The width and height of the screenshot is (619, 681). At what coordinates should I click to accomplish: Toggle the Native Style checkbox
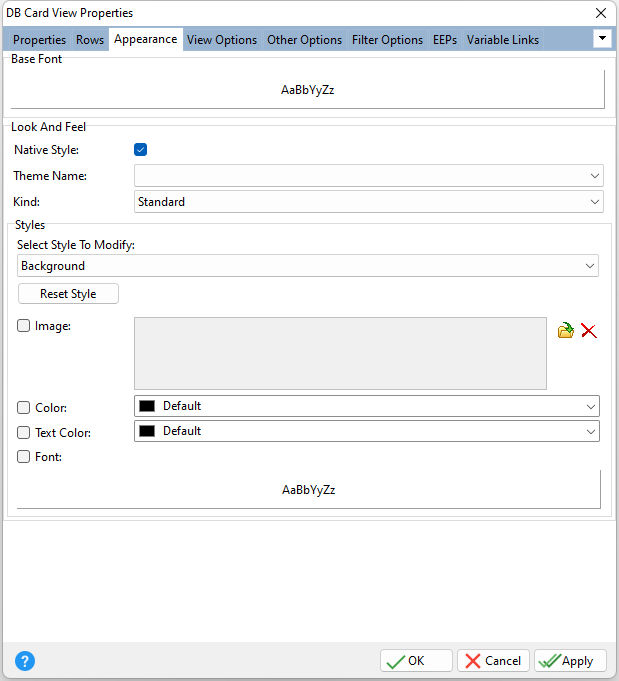(140, 150)
